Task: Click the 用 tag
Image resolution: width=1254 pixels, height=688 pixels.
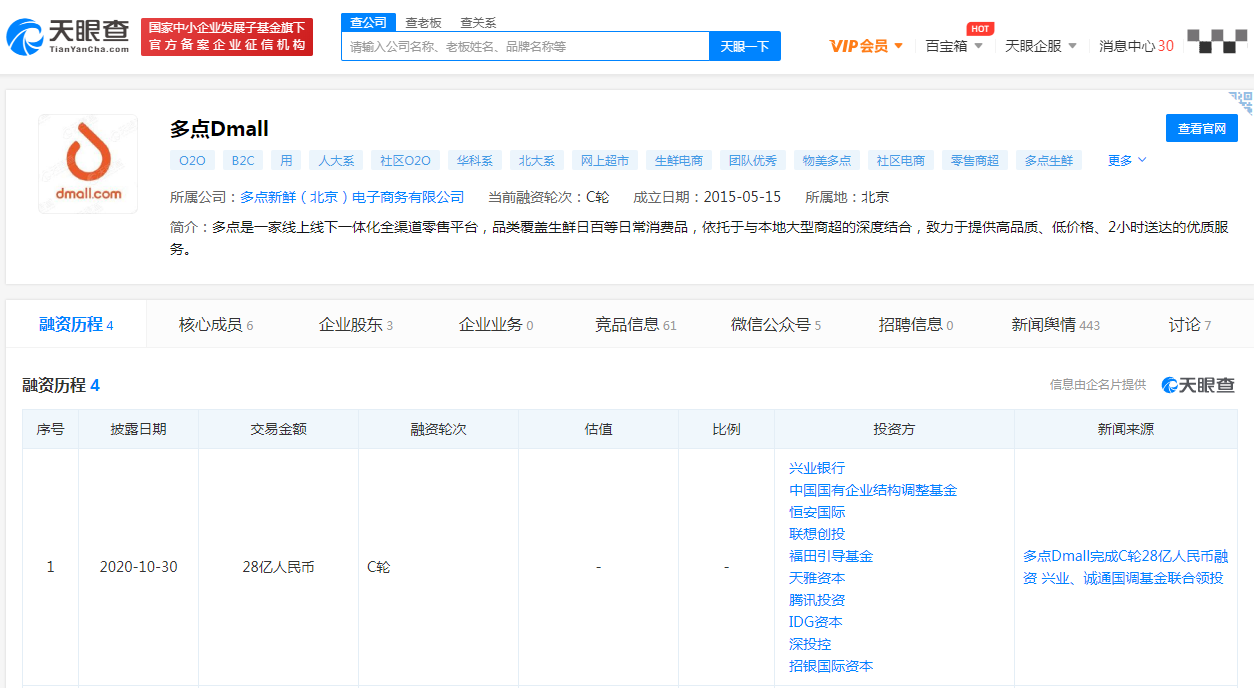Action: [286, 160]
